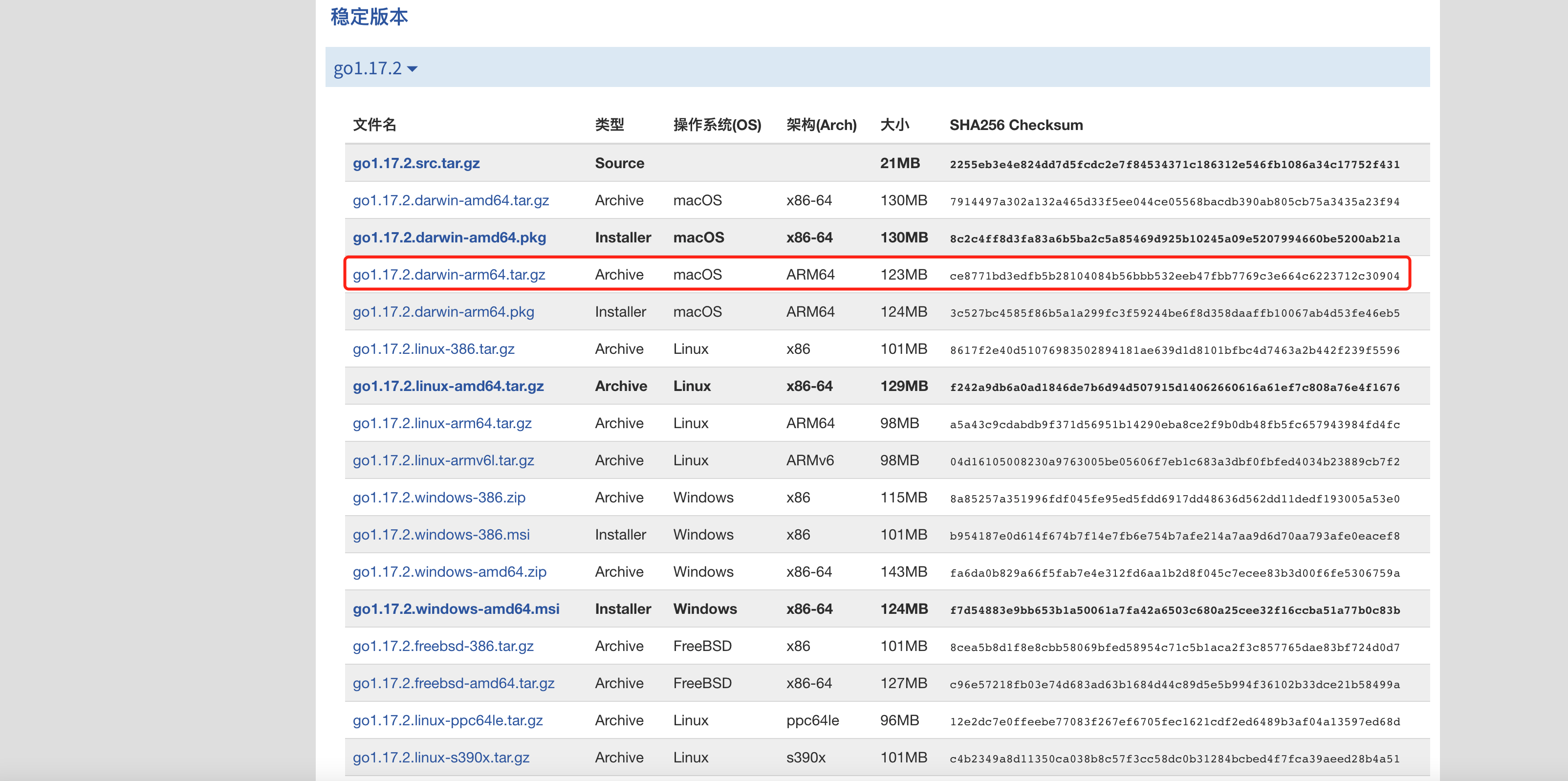Viewport: 1568px width, 781px height.
Task: Download go1.17.2.windows-386.zip
Action: click(439, 498)
